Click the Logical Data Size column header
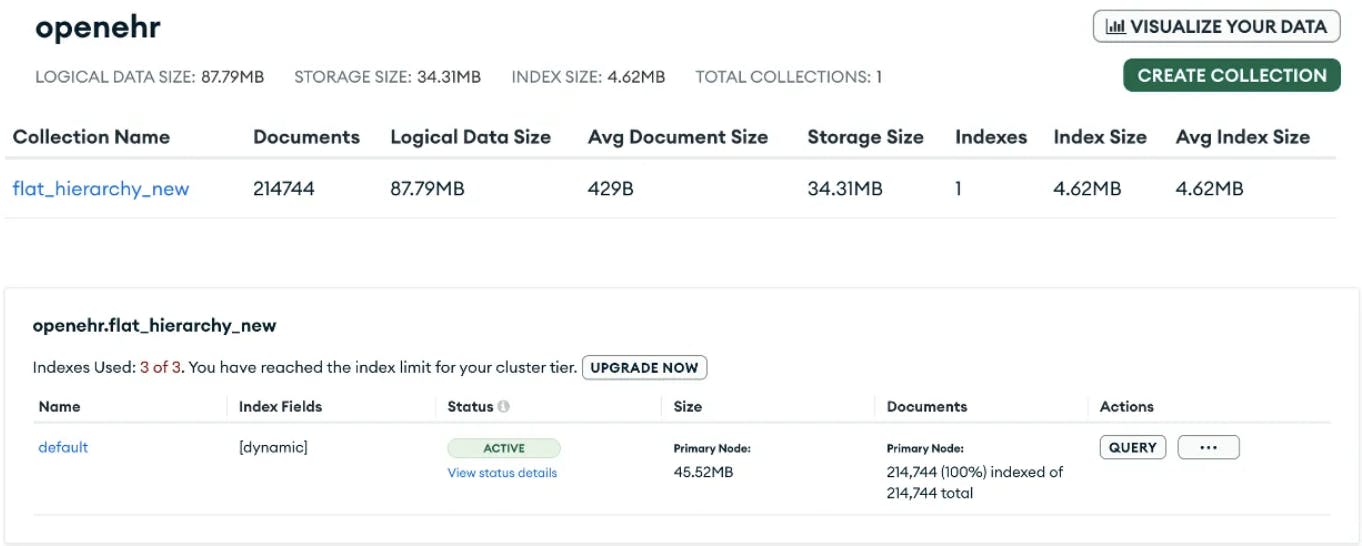The height and width of the screenshot is (546, 1362). 470,137
